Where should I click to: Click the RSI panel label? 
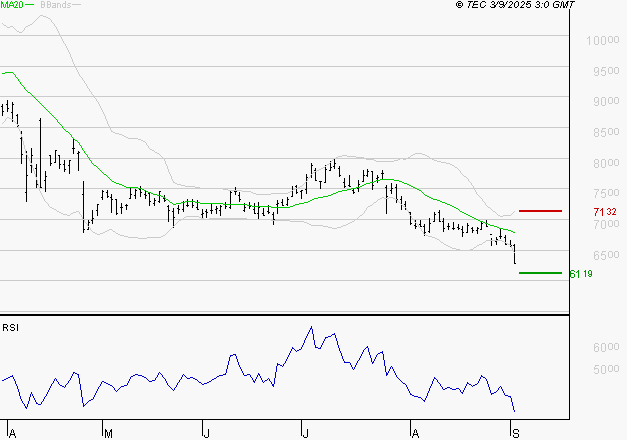[10, 328]
